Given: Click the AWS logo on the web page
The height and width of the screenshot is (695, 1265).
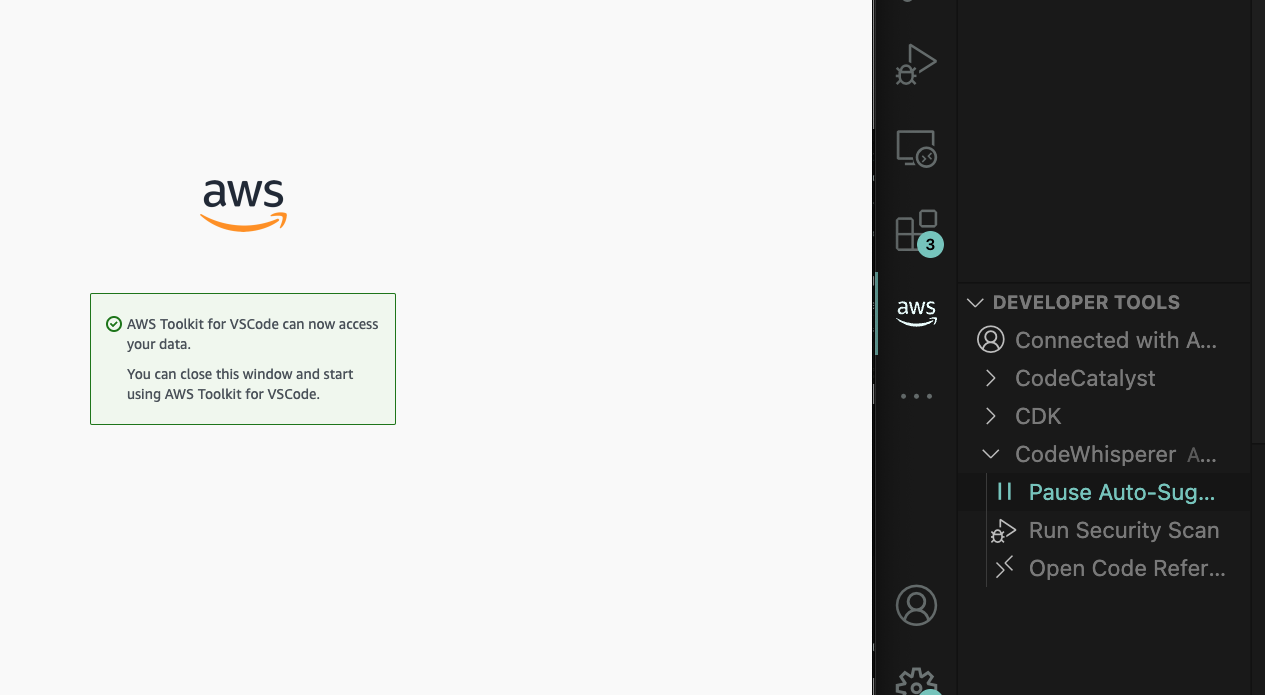Looking at the screenshot, I should (x=243, y=205).
